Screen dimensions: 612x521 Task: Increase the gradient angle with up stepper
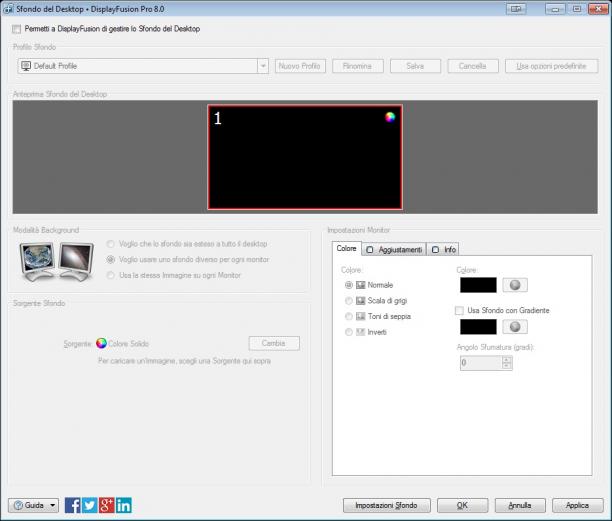click(x=507, y=359)
